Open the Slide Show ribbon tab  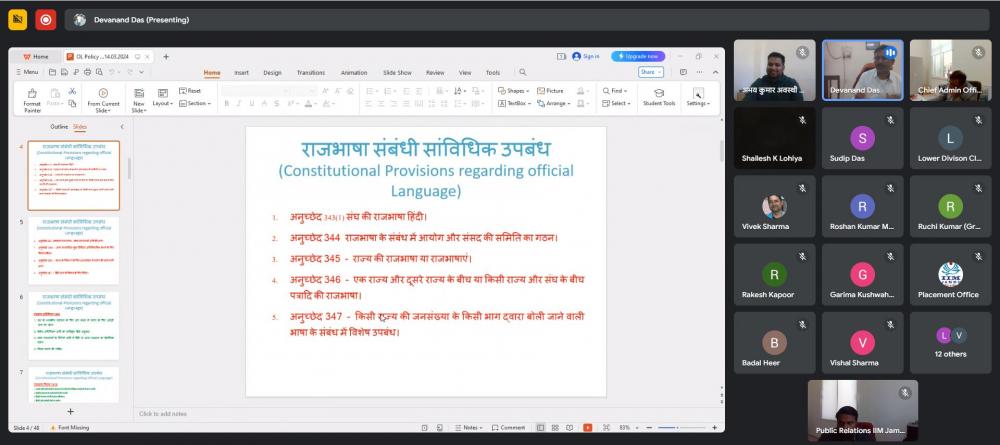(x=397, y=72)
